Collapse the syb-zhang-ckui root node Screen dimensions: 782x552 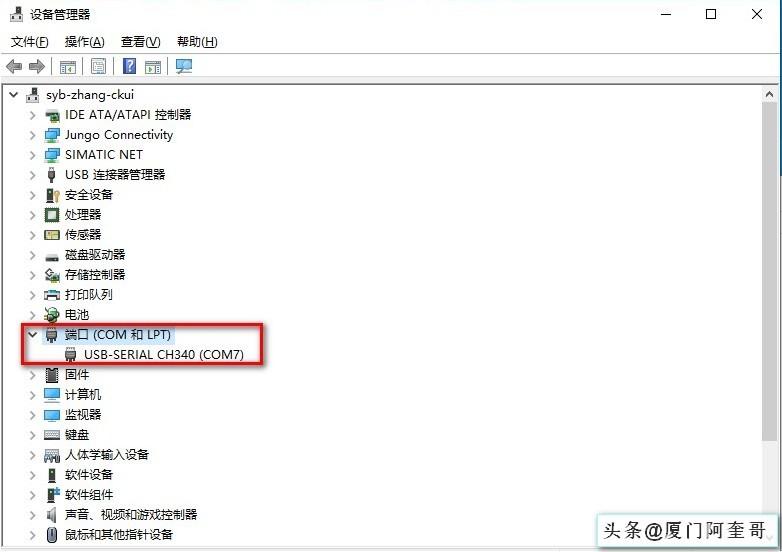point(14,95)
